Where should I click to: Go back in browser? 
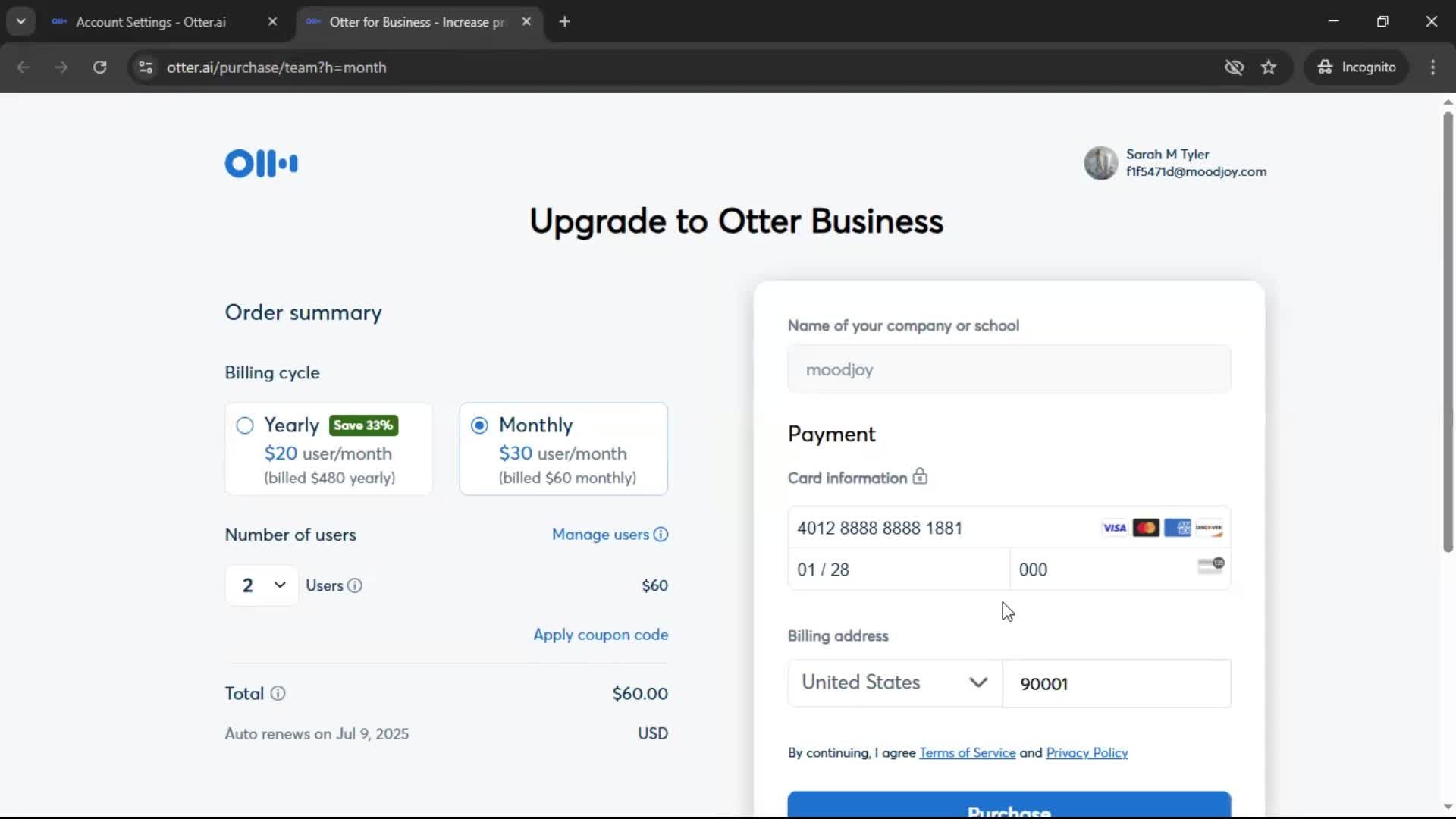coord(24,67)
